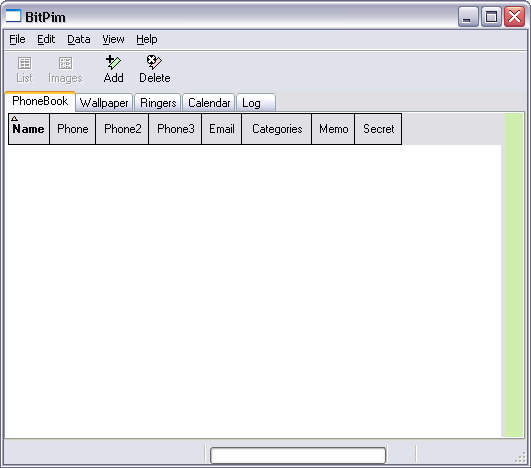The width and height of the screenshot is (531, 468).
Task: Switch to the Ringers tab
Action: click(x=158, y=103)
